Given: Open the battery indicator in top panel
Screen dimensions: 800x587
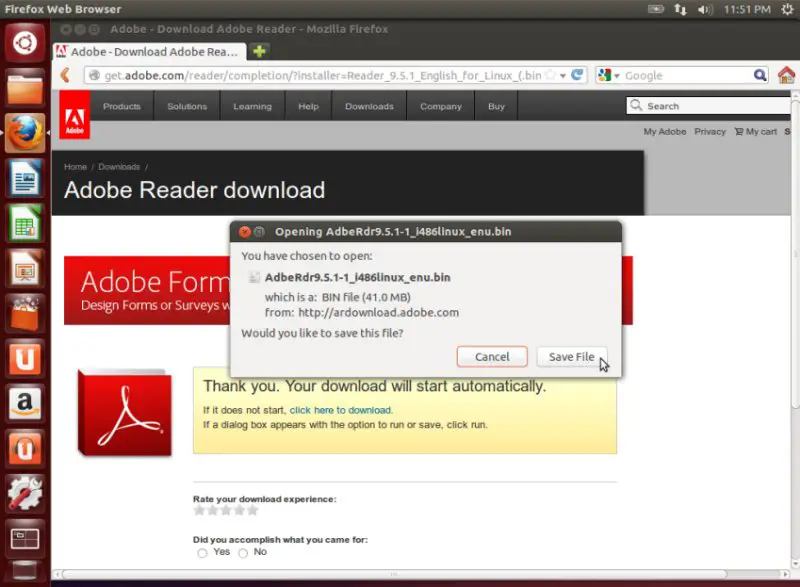Looking at the screenshot, I should pos(656,9).
